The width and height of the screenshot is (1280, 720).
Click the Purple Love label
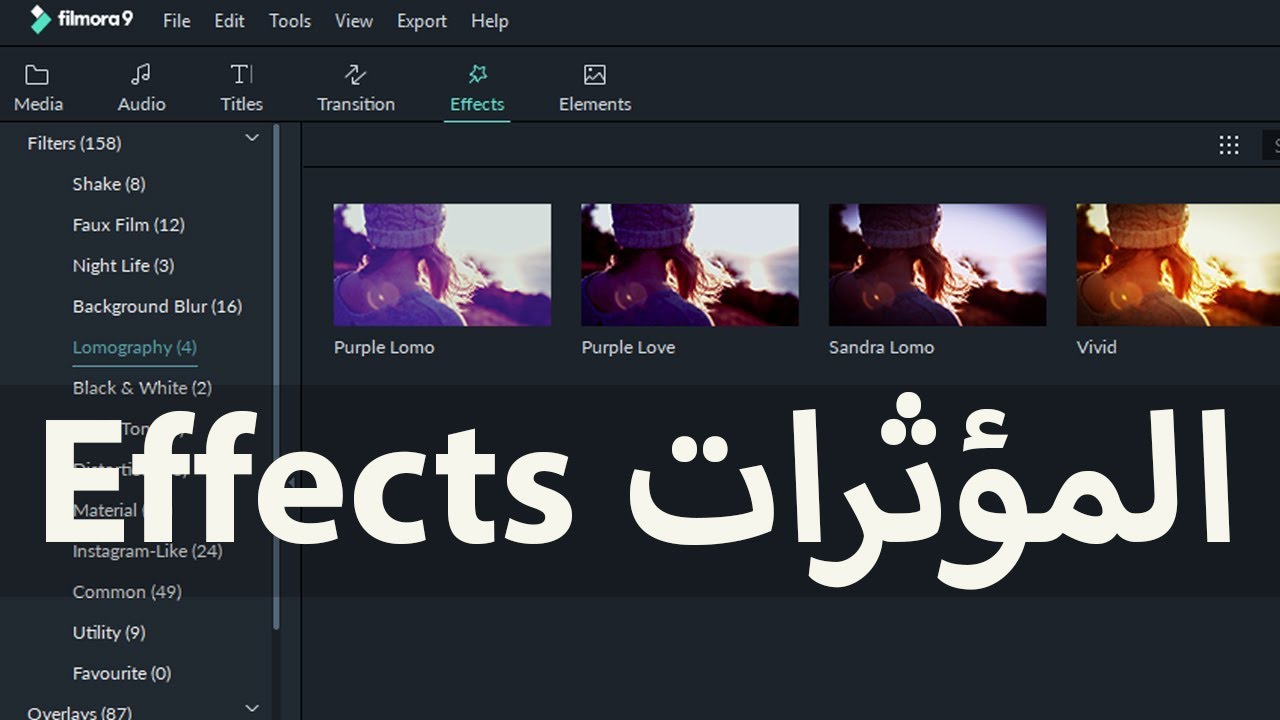pyautogui.click(x=628, y=348)
